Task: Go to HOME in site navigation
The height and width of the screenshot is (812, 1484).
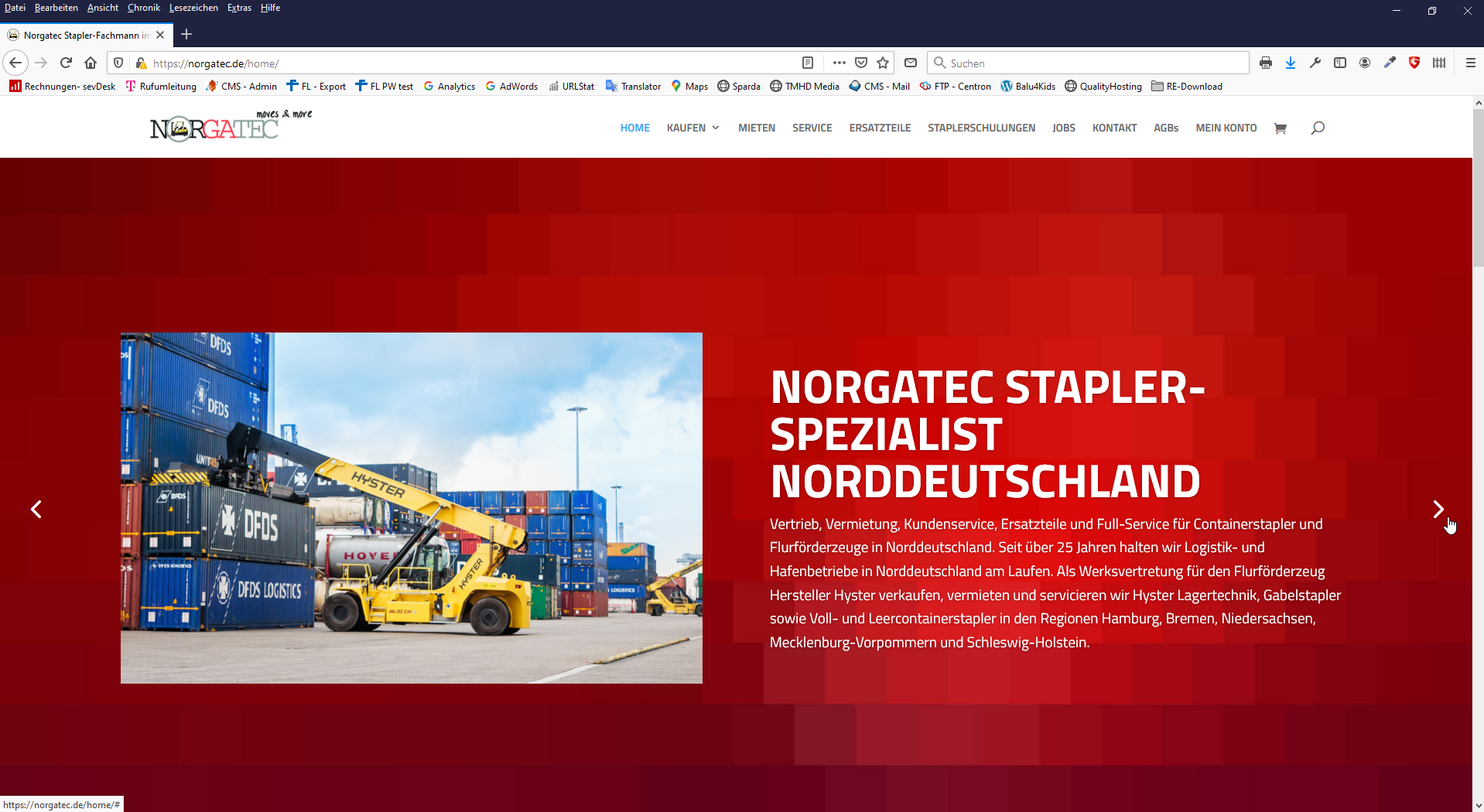Action: coord(635,128)
